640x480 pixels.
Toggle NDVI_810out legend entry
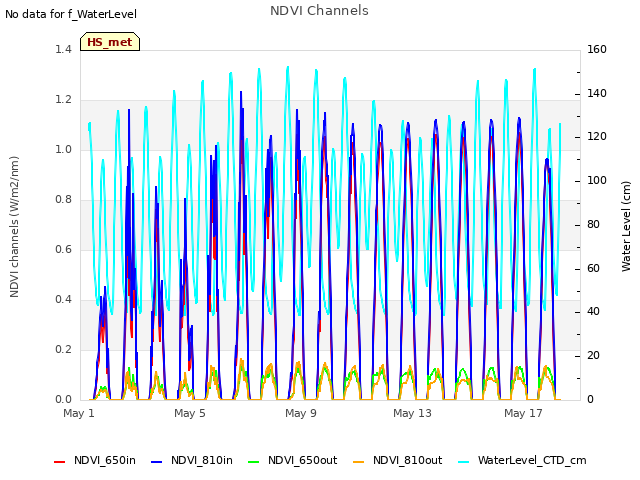click(398, 460)
